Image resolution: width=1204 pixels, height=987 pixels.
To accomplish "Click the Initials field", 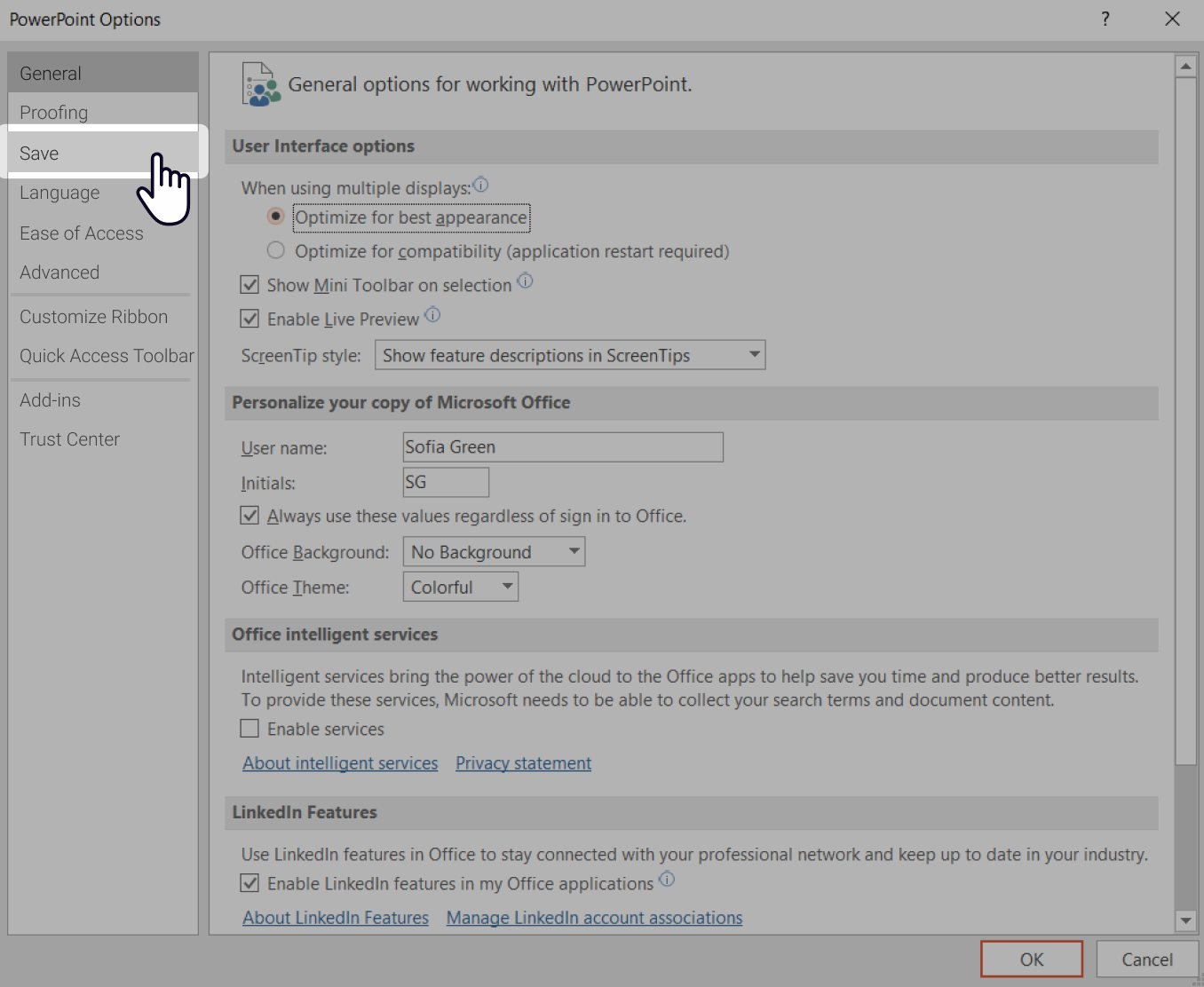I will 446,482.
